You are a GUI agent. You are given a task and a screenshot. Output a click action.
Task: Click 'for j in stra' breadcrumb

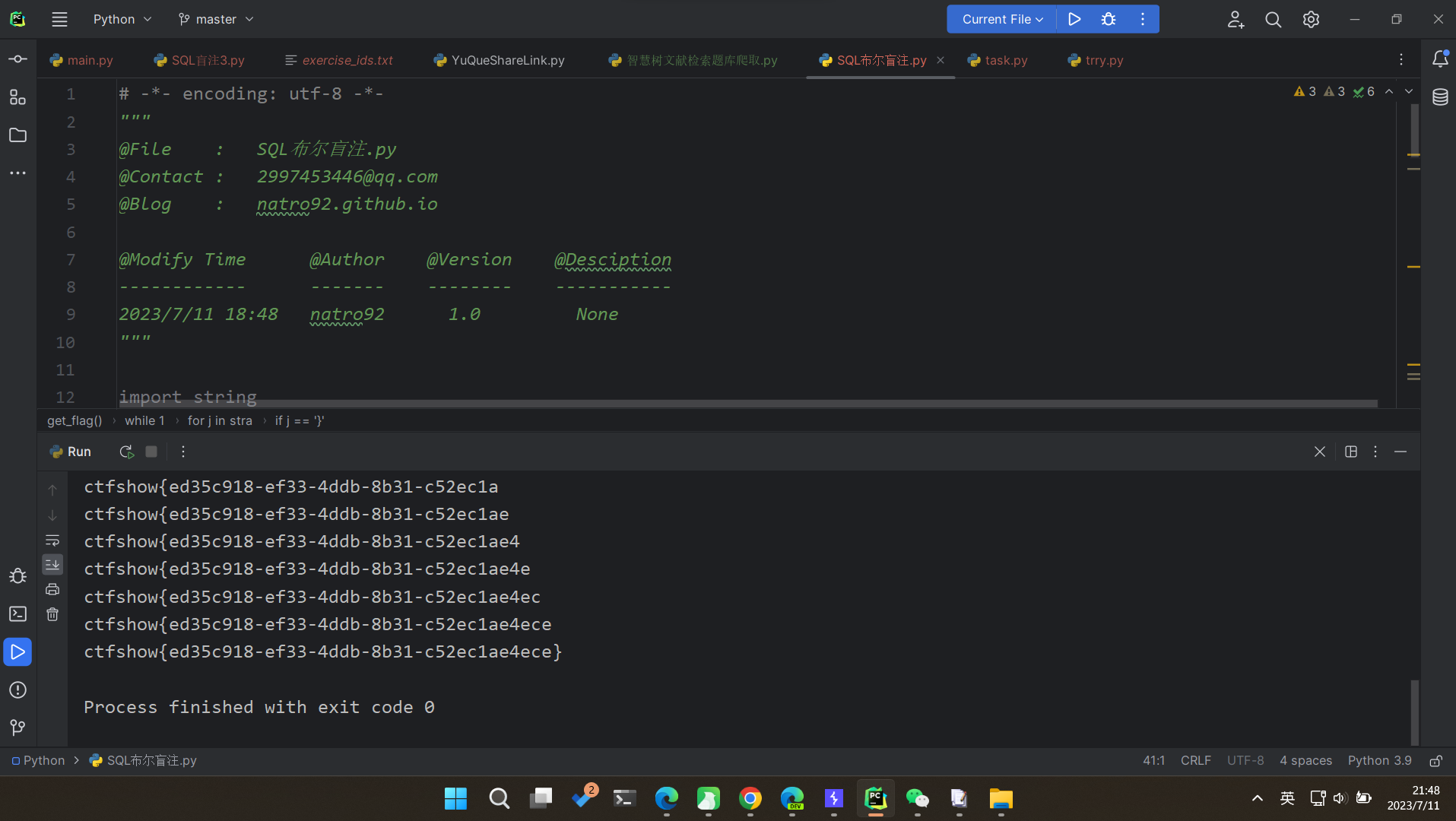220,420
